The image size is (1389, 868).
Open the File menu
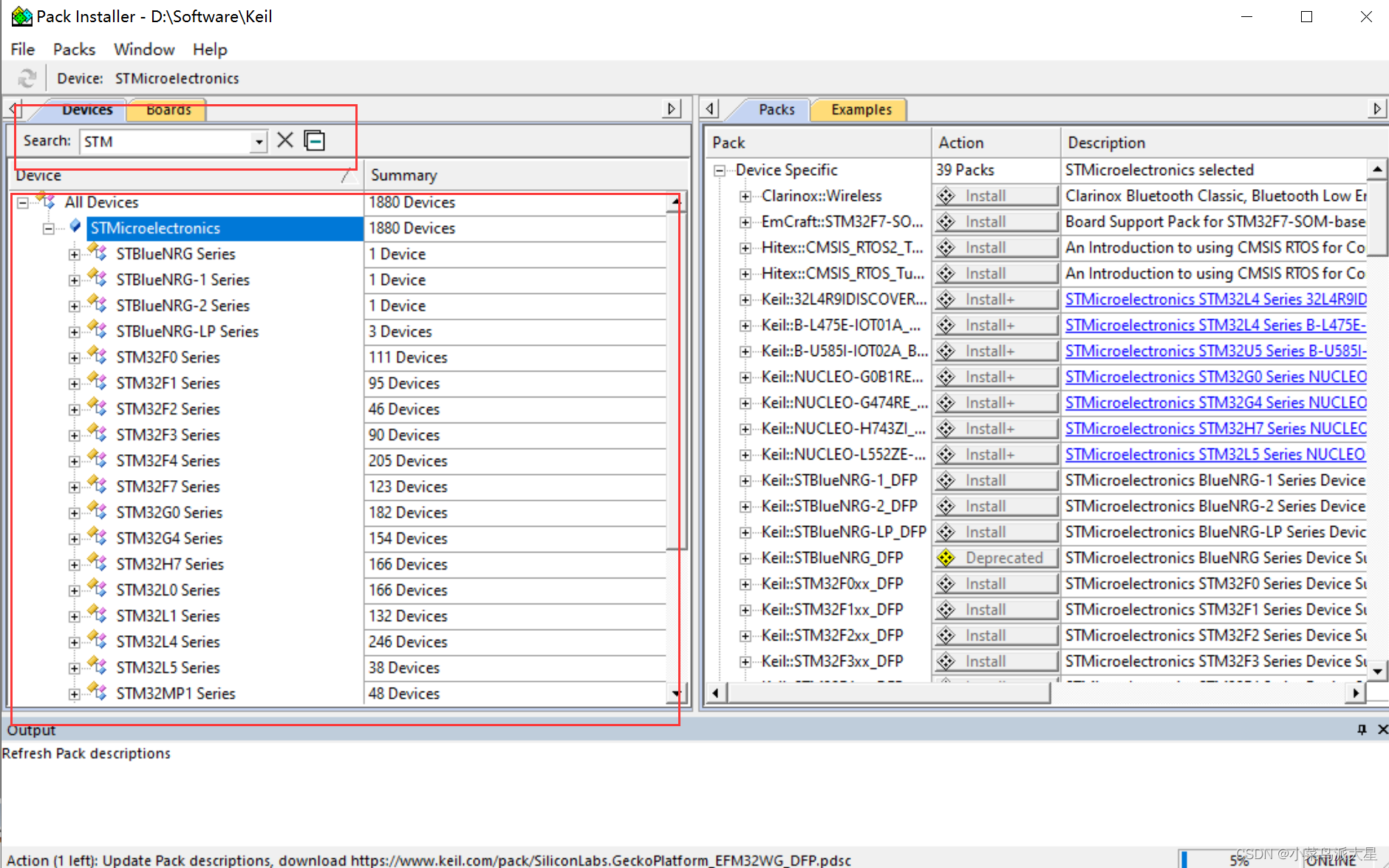click(x=22, y=49)
